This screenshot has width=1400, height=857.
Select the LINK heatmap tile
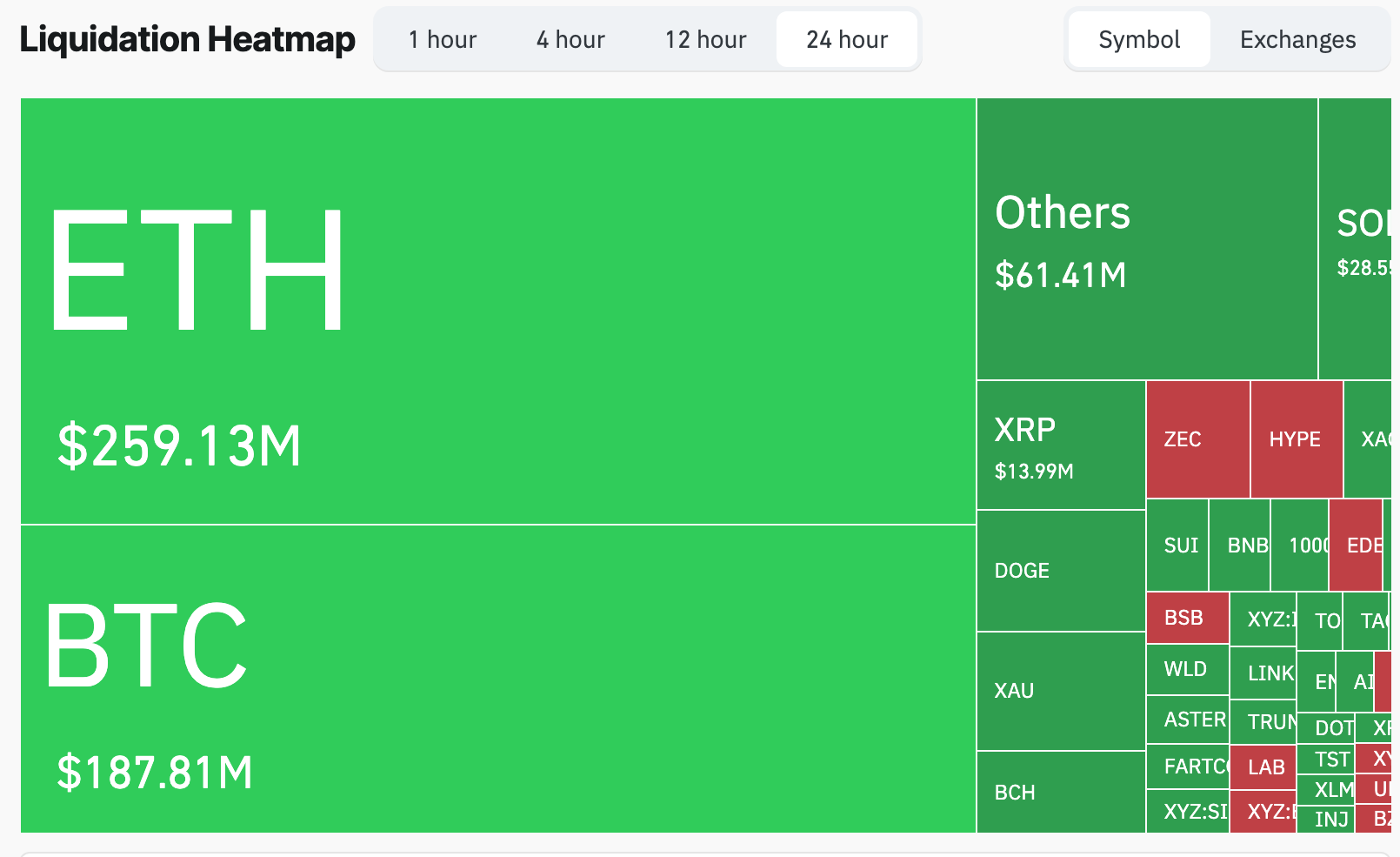[x=1263, y=673]
